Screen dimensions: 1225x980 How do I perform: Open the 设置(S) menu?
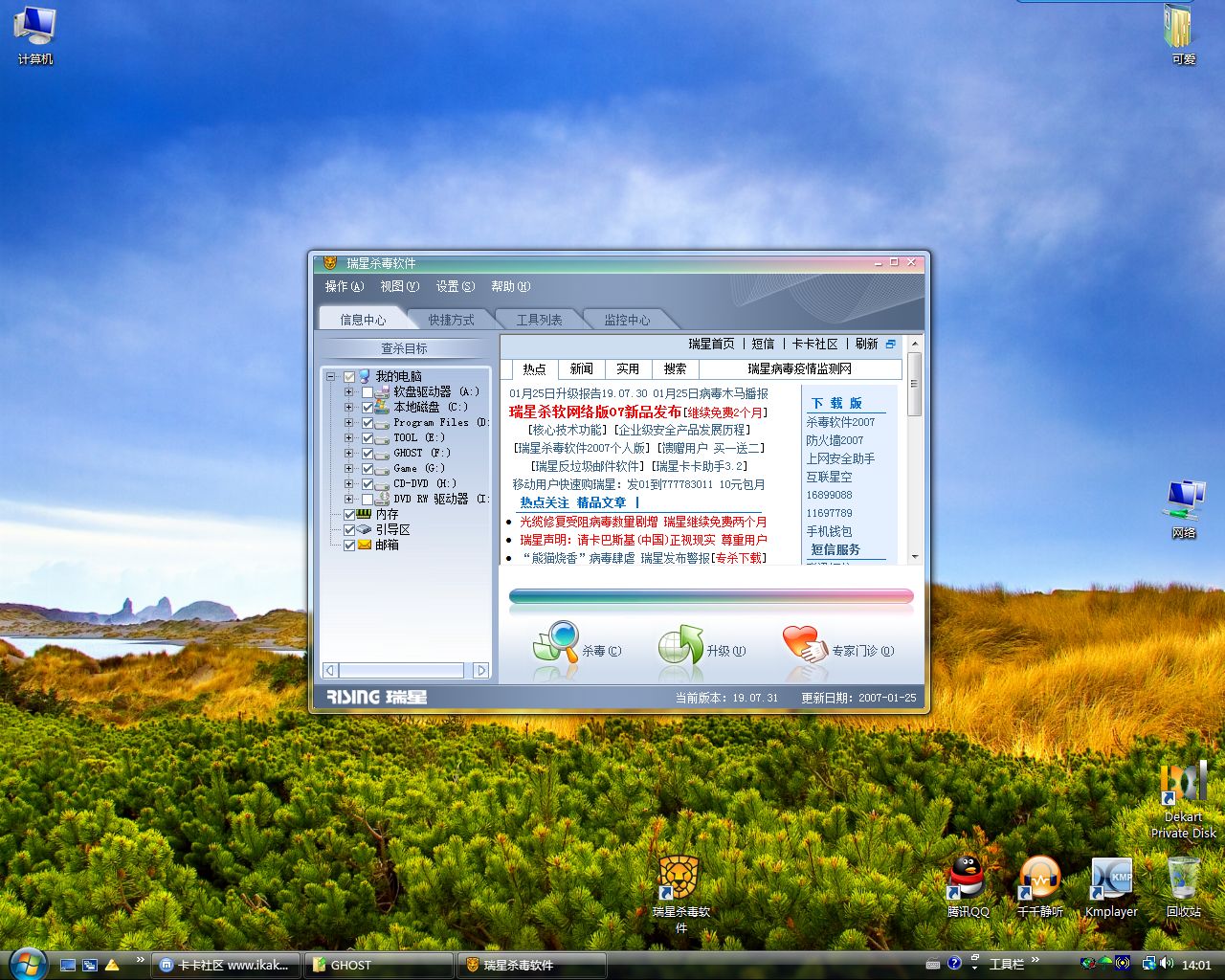click(456, 286)
